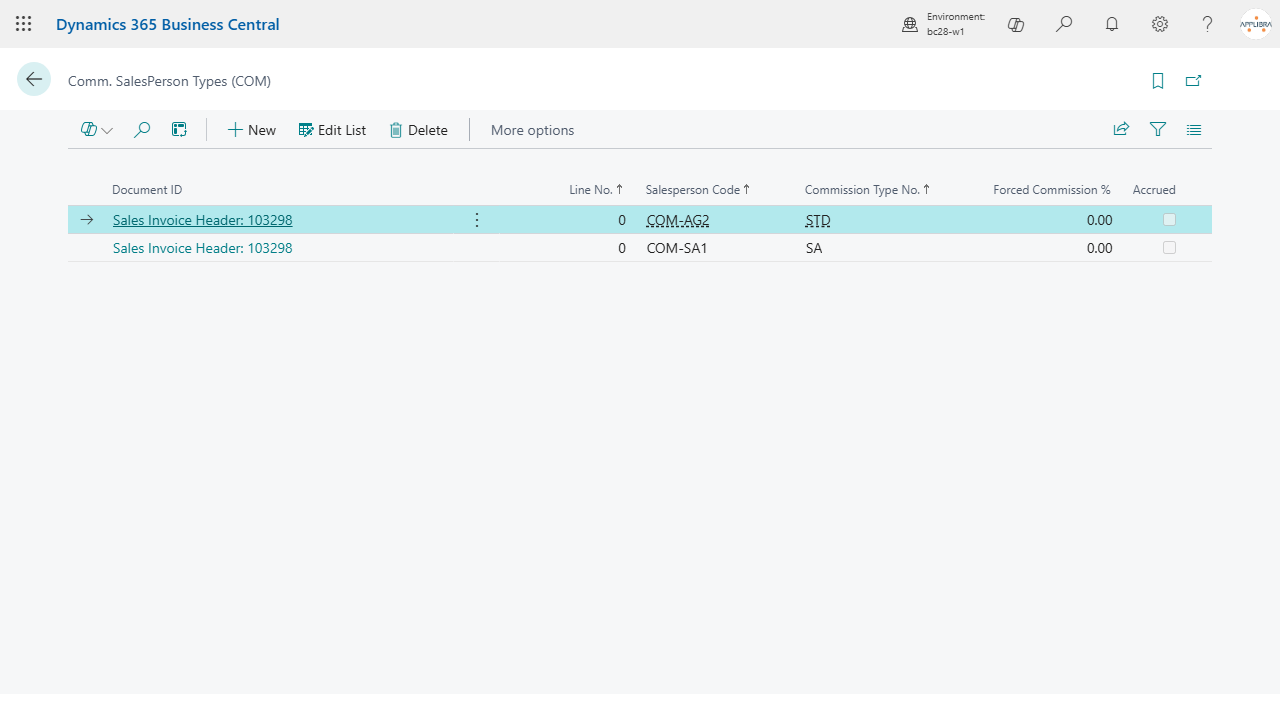Show more options for COM-AG2 row
Screen dimensions: 1280x720
tap(477, 220)
